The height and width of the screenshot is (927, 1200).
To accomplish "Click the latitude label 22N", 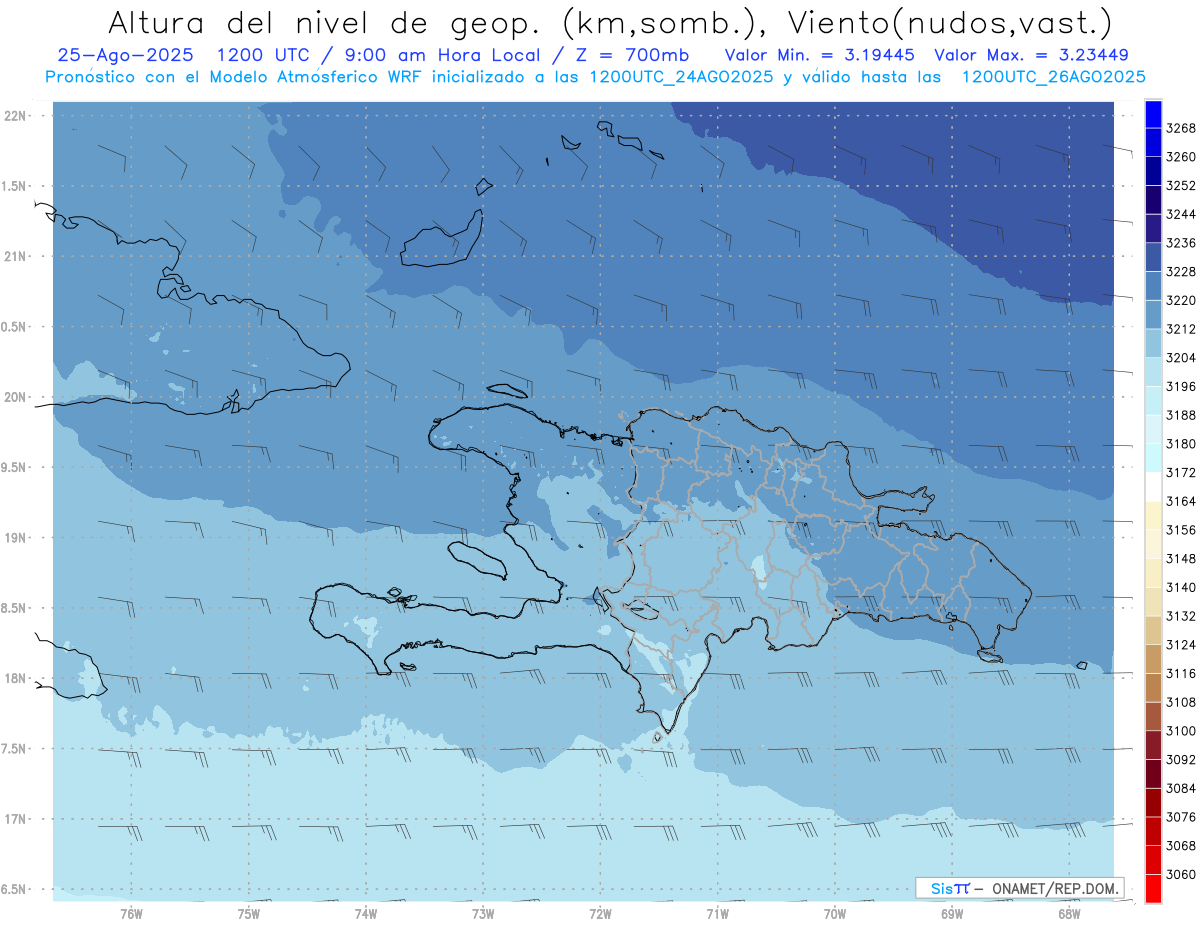I will tap(16, 115).
